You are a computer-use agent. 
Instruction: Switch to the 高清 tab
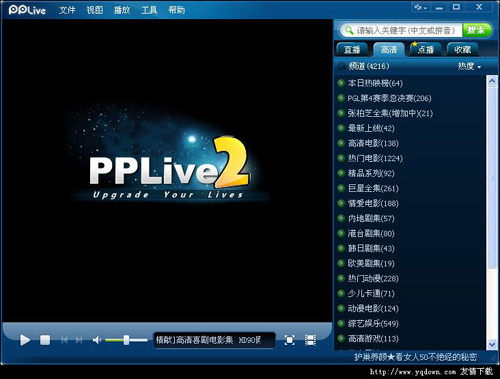pyautogui.click(x=389, y=50)
